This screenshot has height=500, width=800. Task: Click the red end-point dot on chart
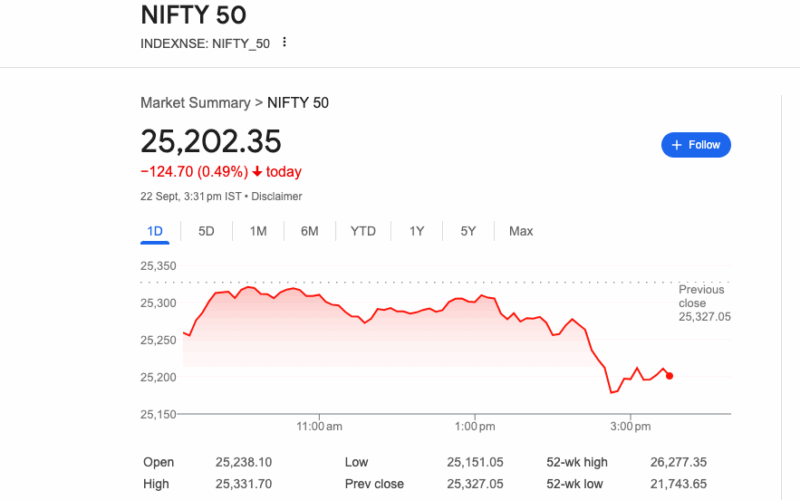point(669,376)
